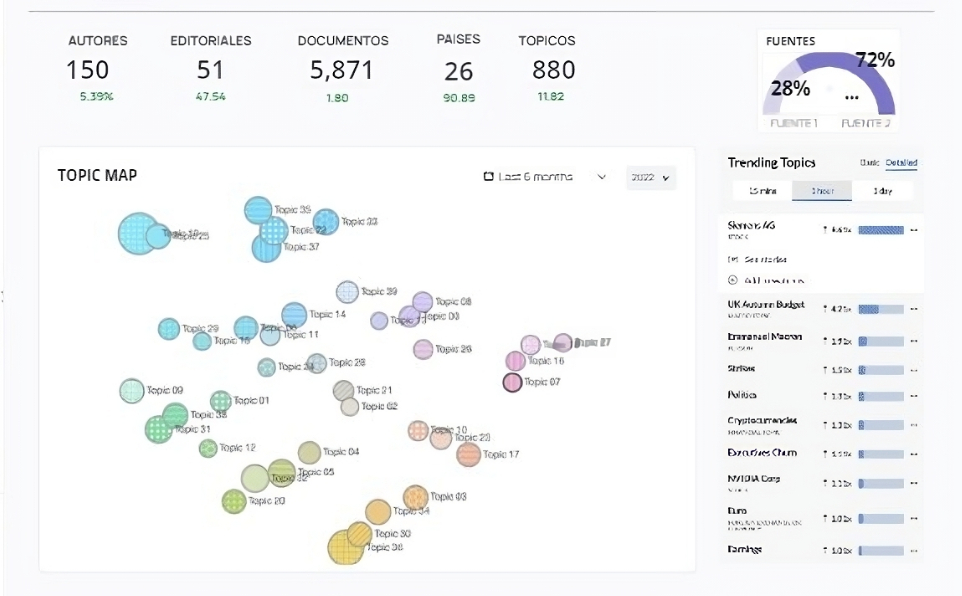Open the 2022 year dropdown
Screen dimensions: 962x596
tap(650, 177)
